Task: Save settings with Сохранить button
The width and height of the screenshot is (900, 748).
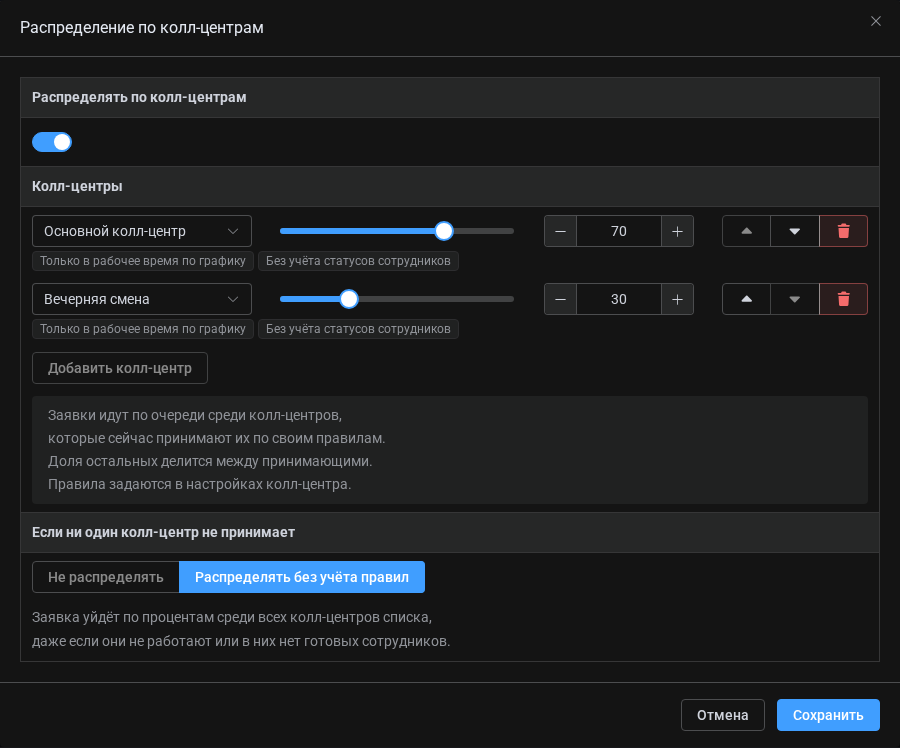Action: point(828,715)
